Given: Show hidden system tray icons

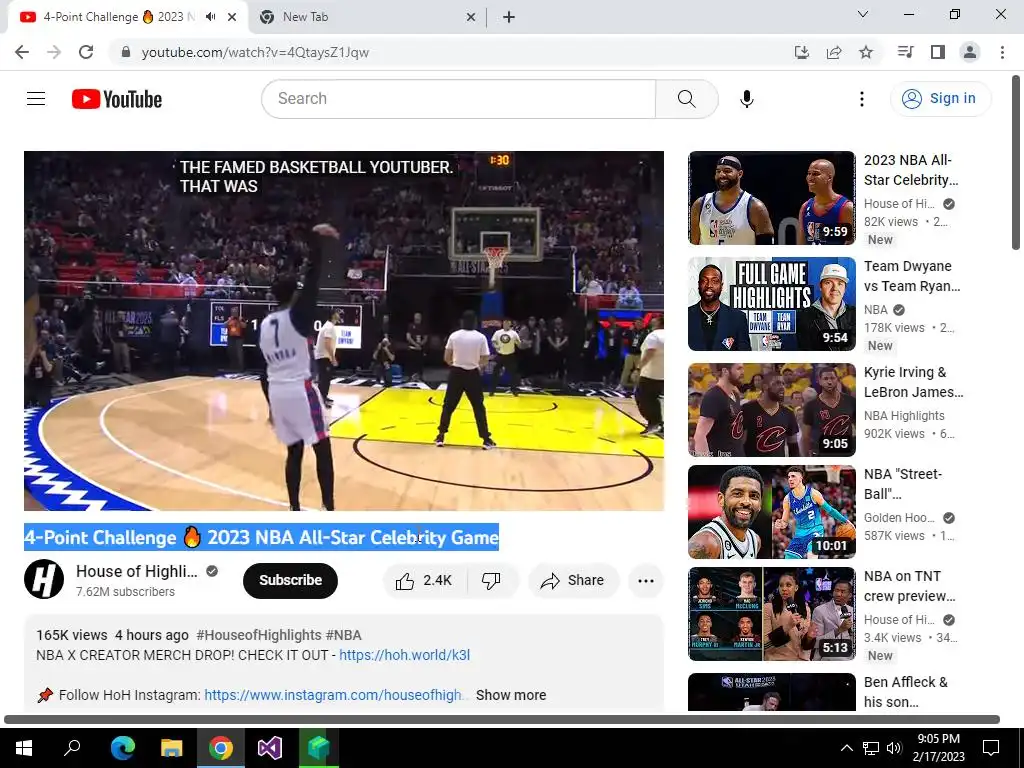Looking at the screenshot, I should point(846,748).
